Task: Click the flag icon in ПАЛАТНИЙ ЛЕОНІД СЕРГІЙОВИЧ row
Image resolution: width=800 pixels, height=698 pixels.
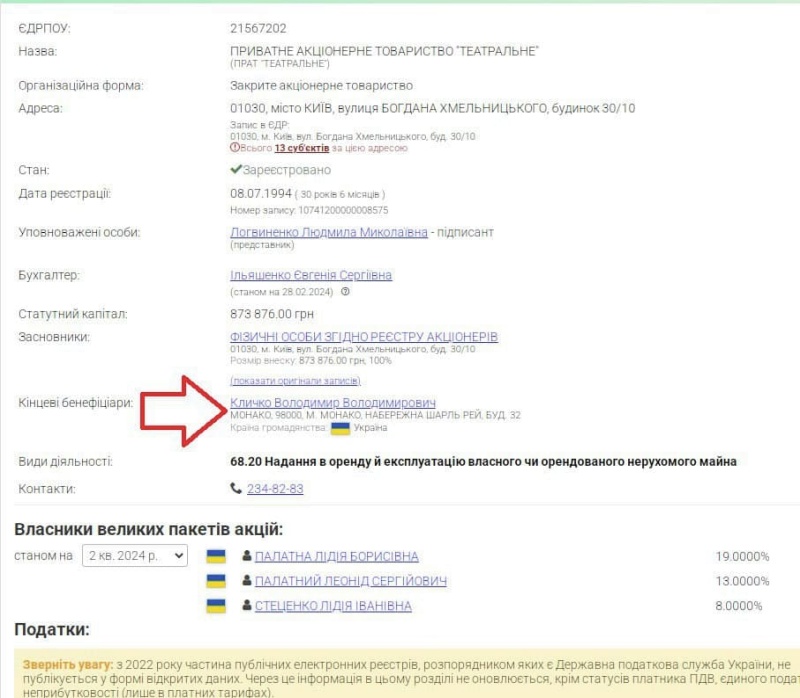Action: coord(215,581)
